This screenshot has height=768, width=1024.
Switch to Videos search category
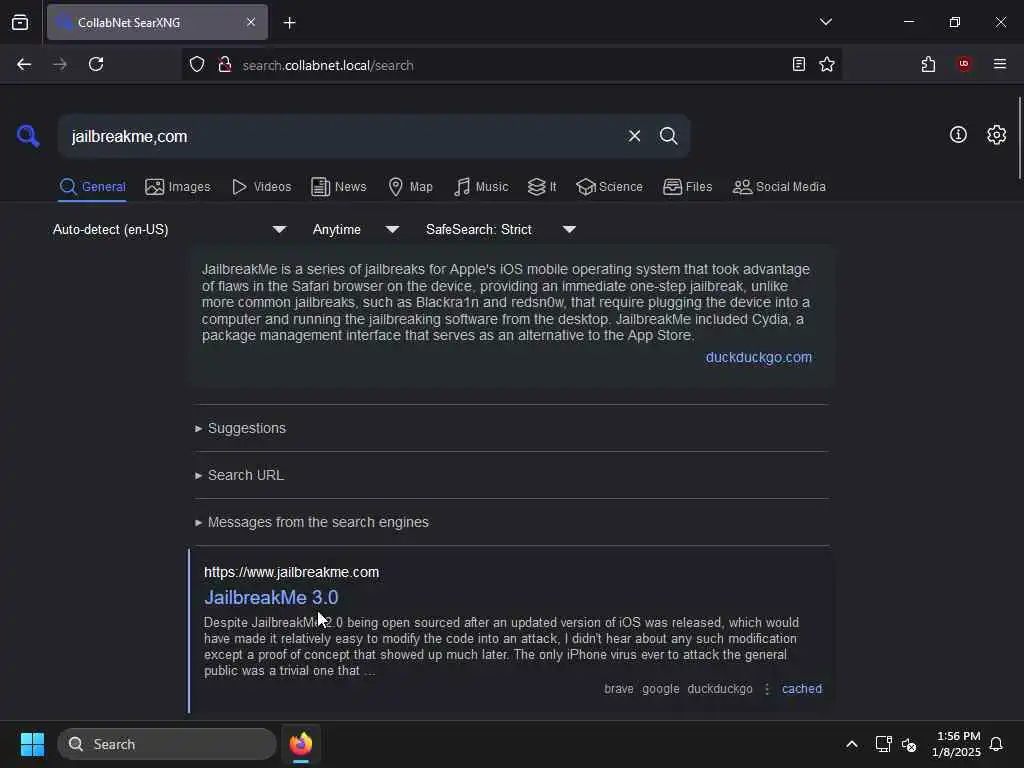(x=261, y=187)
